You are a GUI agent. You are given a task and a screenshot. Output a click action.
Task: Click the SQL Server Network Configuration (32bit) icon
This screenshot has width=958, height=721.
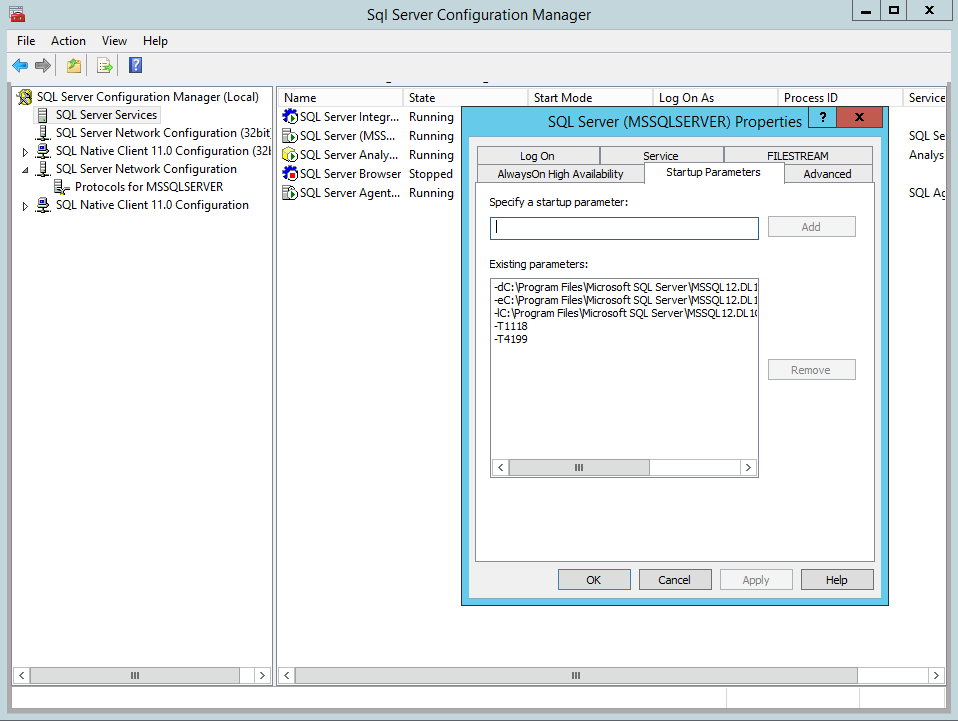(x=43, y=133)
